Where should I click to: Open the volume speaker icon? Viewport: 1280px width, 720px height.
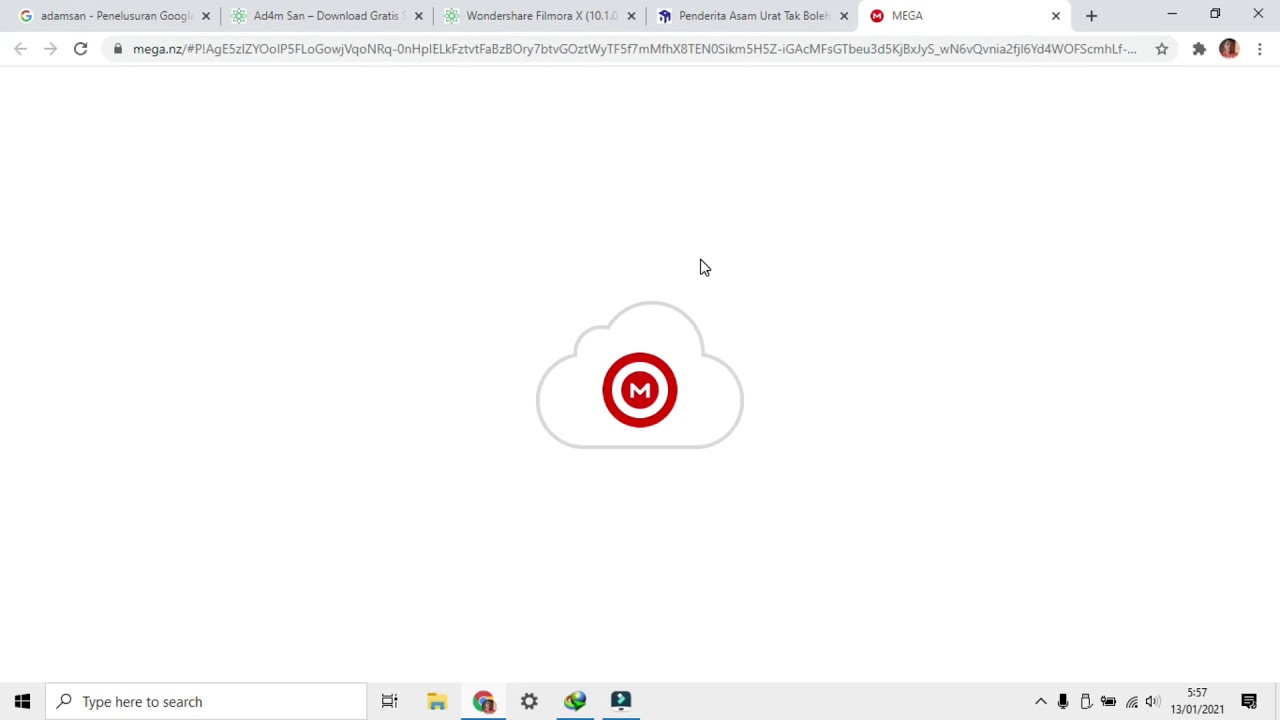pos(1153,701)
